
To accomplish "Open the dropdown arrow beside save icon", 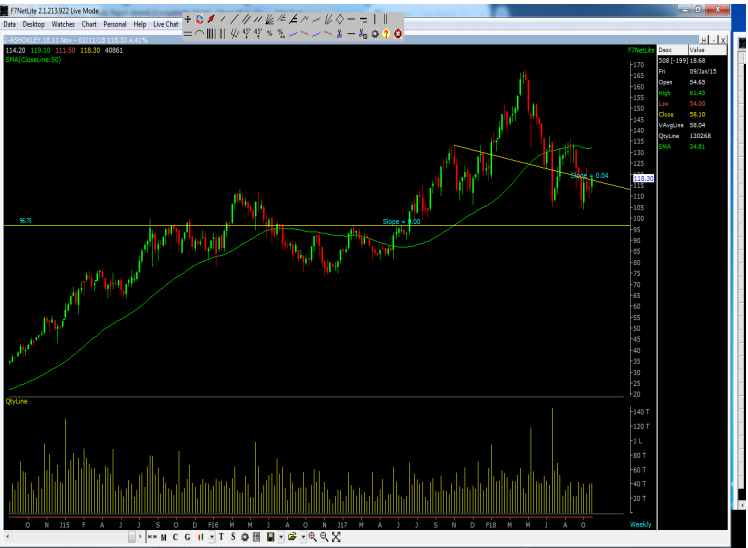I will point(281,537).
